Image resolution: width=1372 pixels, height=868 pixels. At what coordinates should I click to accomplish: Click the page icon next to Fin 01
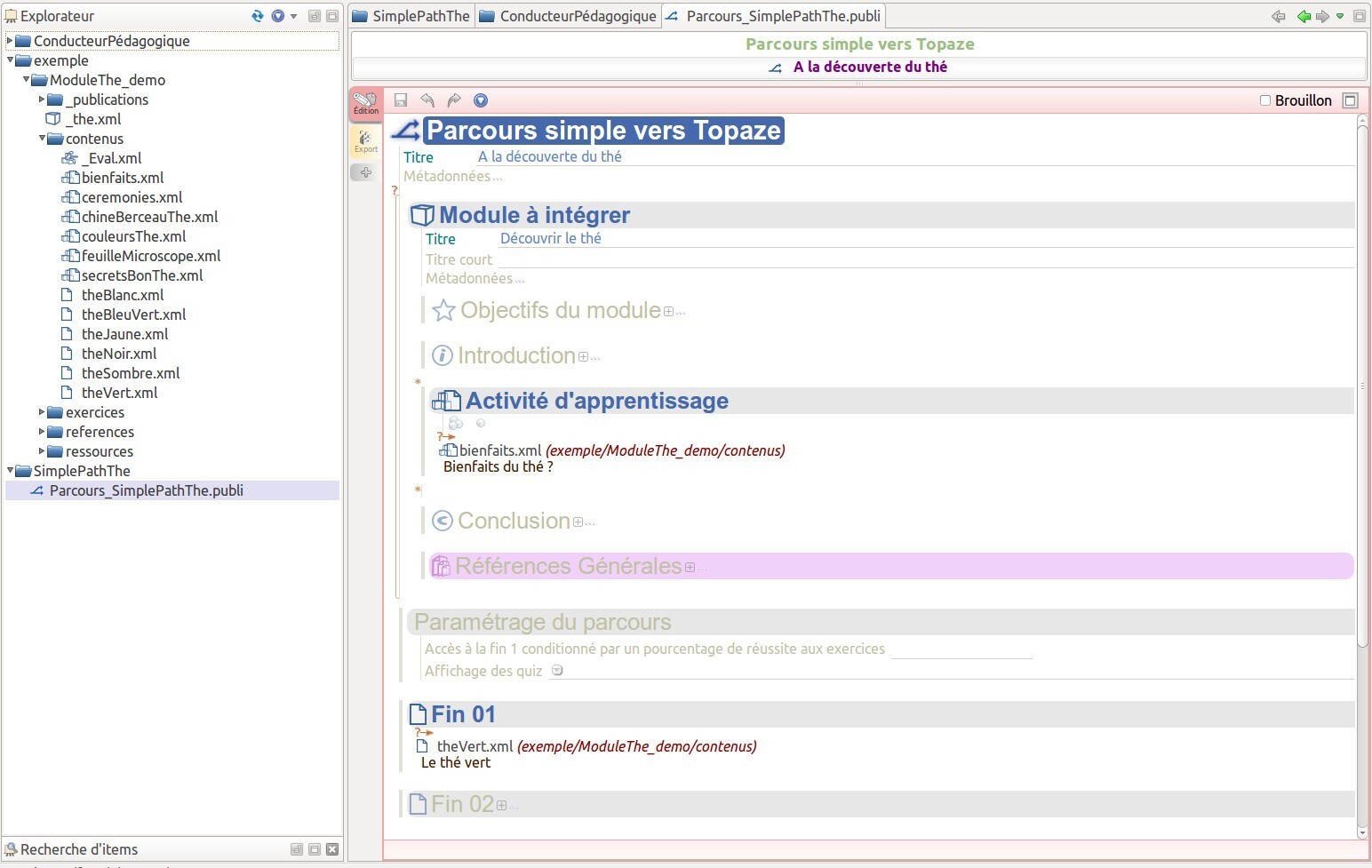click(x=418, y=714)
